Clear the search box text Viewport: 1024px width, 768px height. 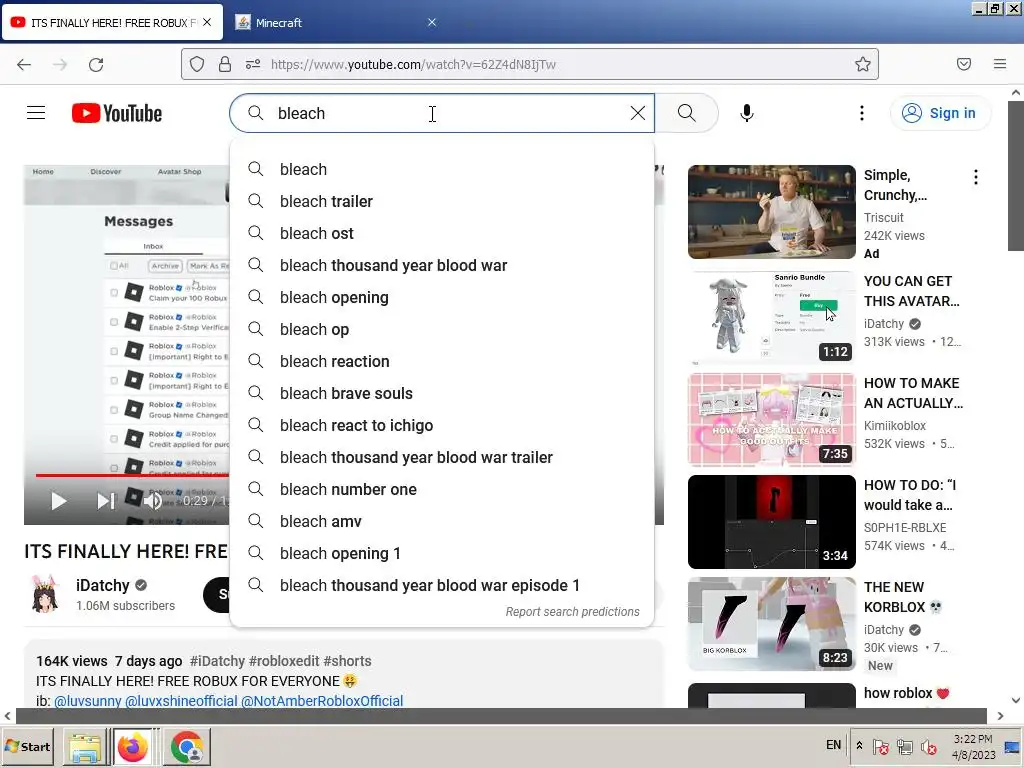[637, 113]
